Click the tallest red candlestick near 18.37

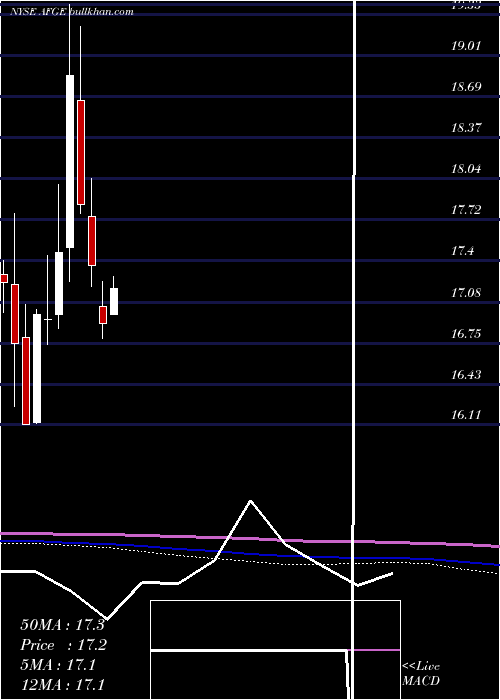point(81,152)
